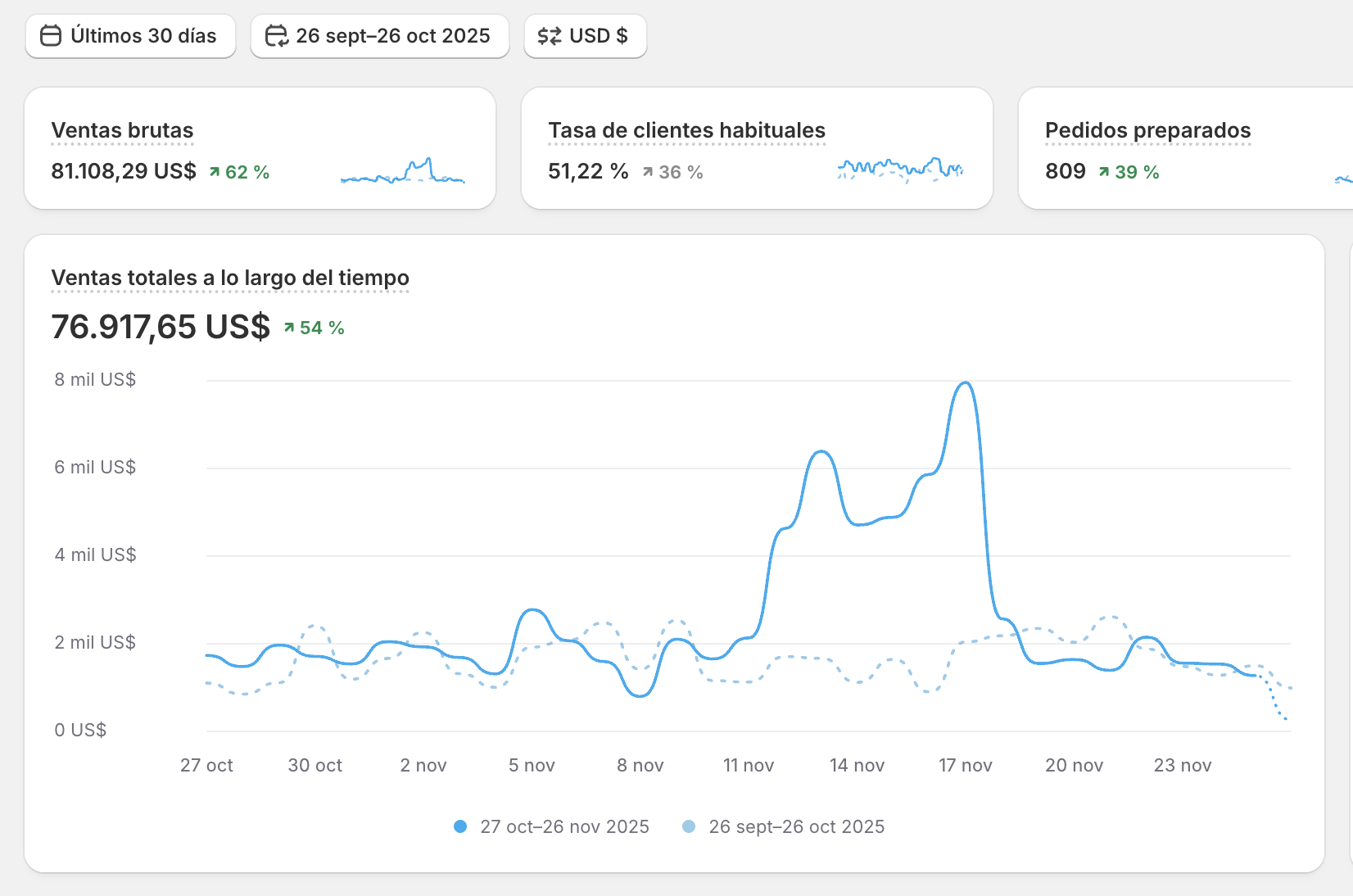The height and width of the screenshot is (896, 1353).
Task: Click the 51,22 % returning customer value
Action: coord(588,171)
